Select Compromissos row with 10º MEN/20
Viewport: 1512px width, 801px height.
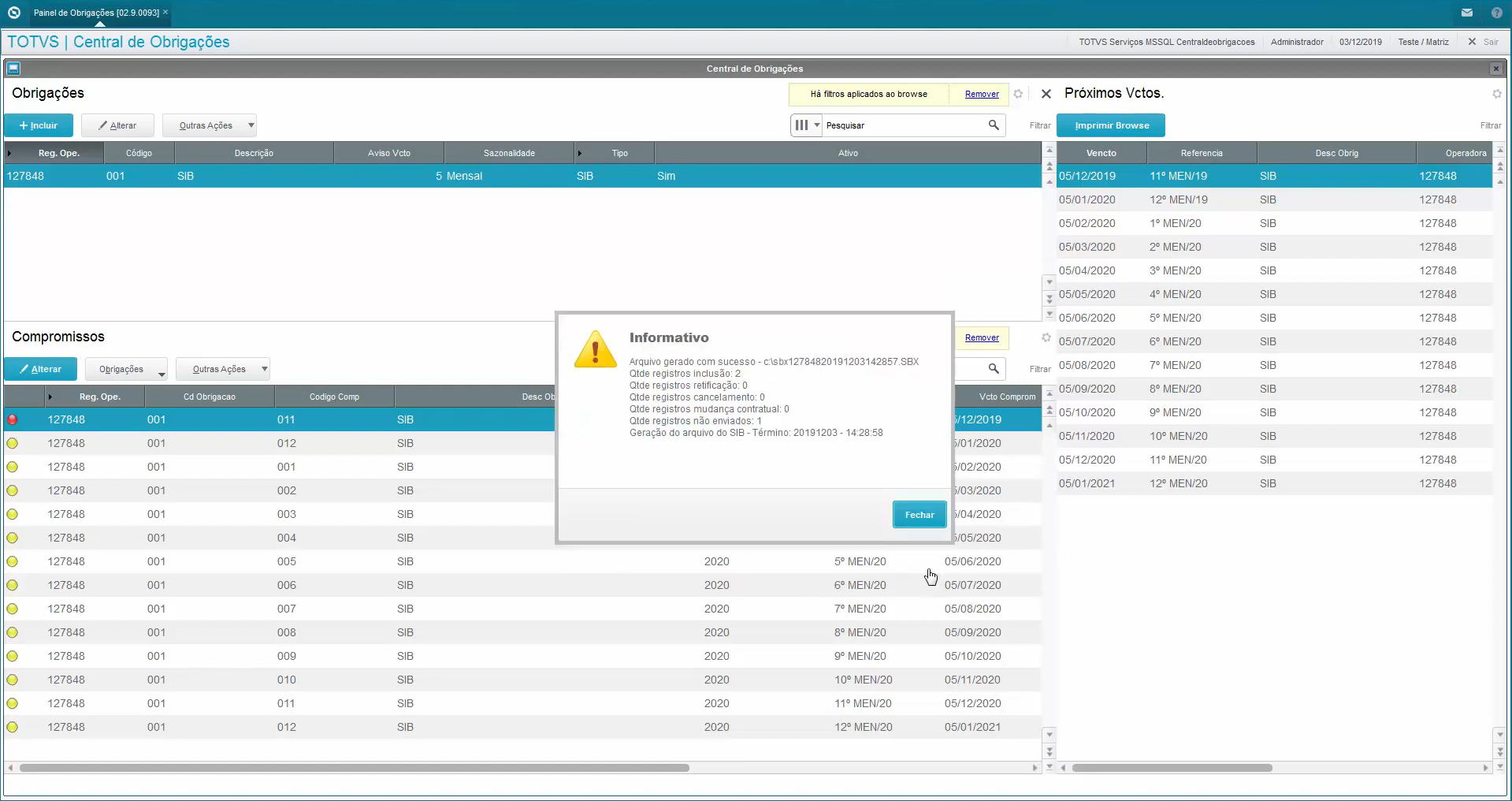pyautogui.click(x=522, y=680)
